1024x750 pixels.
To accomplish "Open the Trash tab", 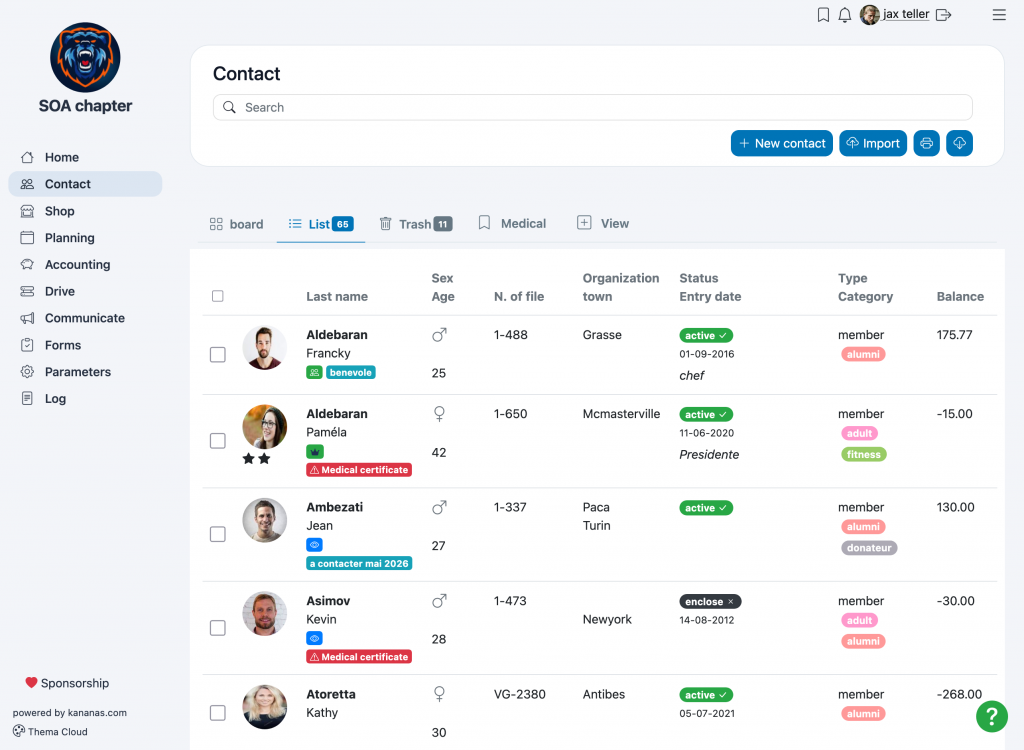I will 415,224.
